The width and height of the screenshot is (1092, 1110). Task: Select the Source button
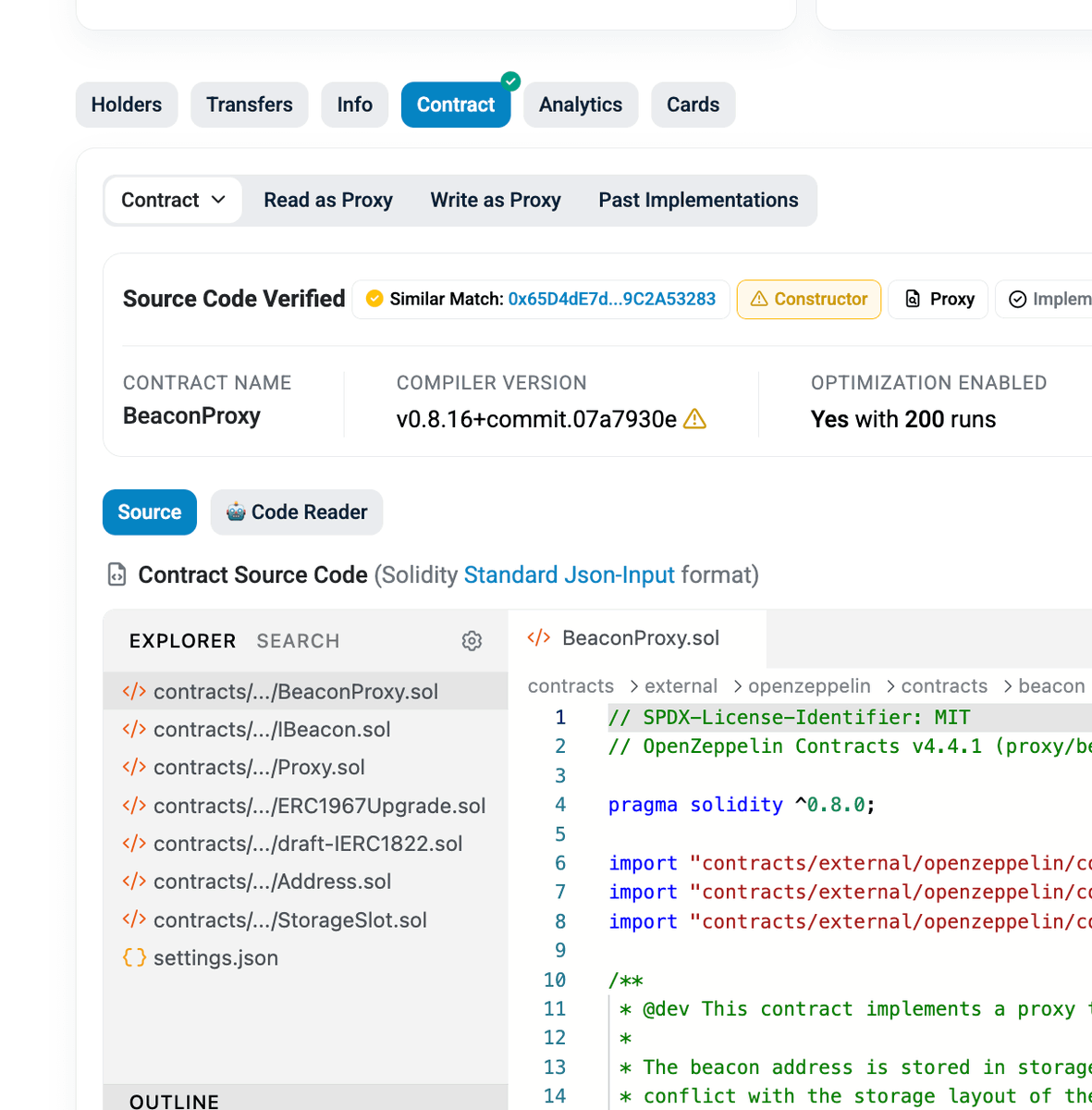pos(150,512)
